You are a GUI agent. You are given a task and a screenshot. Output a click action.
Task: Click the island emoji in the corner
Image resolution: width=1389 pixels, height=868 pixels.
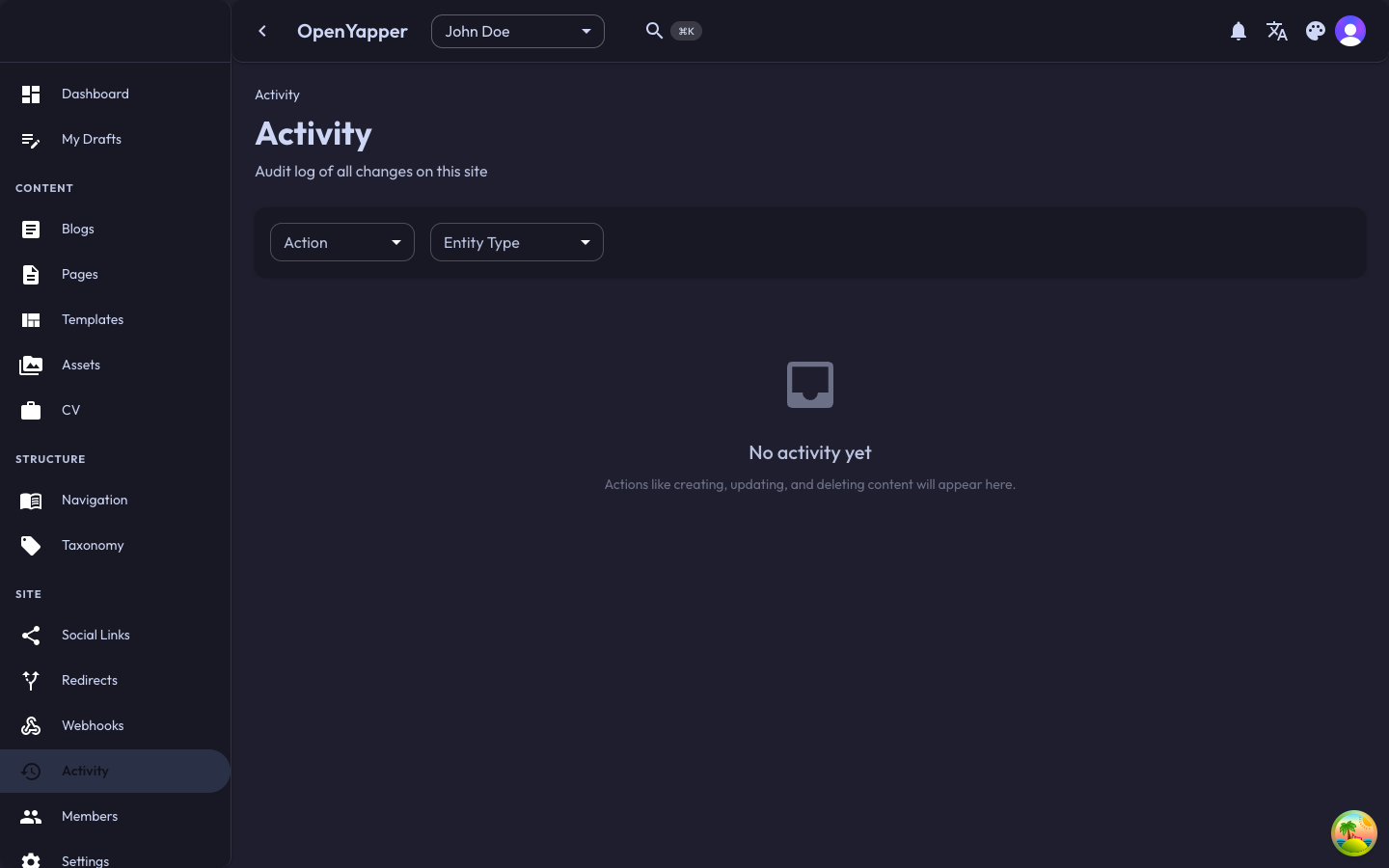[x=1354, y=833]
